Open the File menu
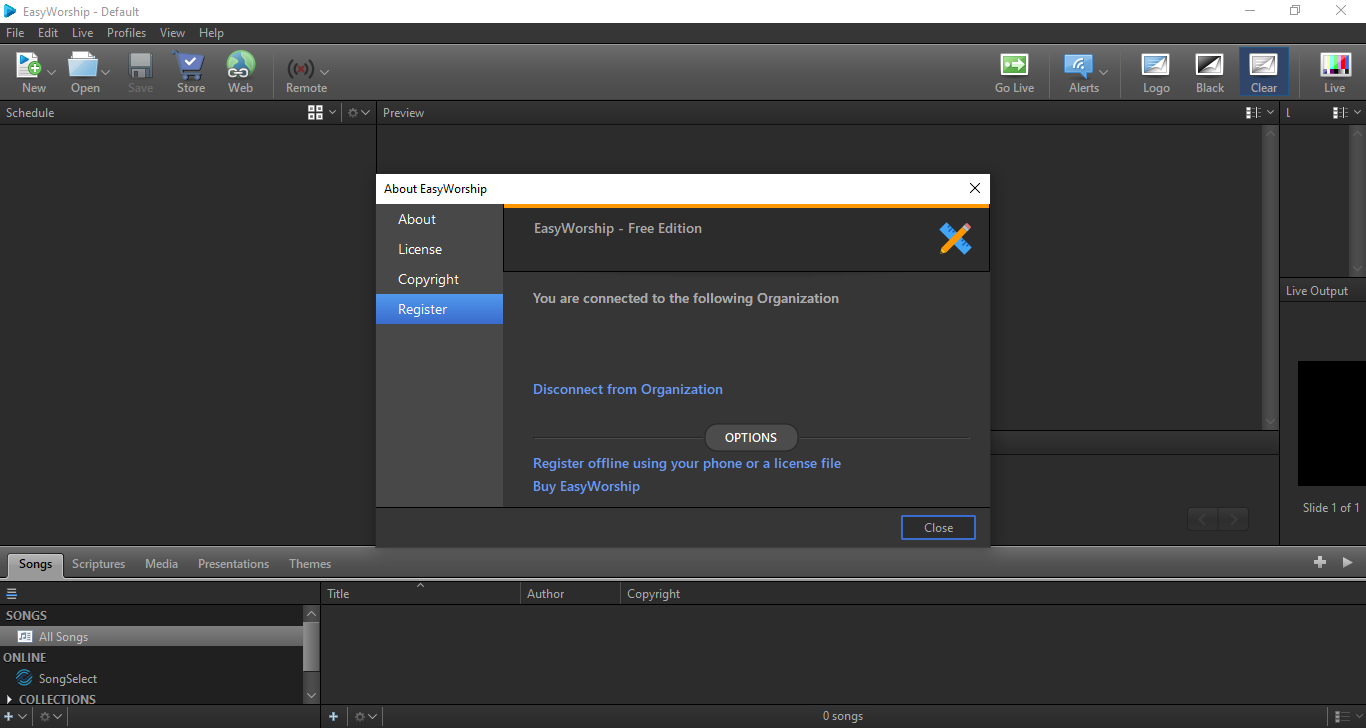The image size is (1366, 728). tap(15, 33)
